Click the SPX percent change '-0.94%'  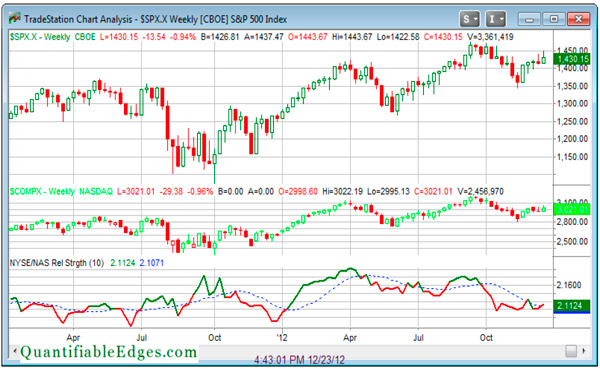[x=183, y=37]
